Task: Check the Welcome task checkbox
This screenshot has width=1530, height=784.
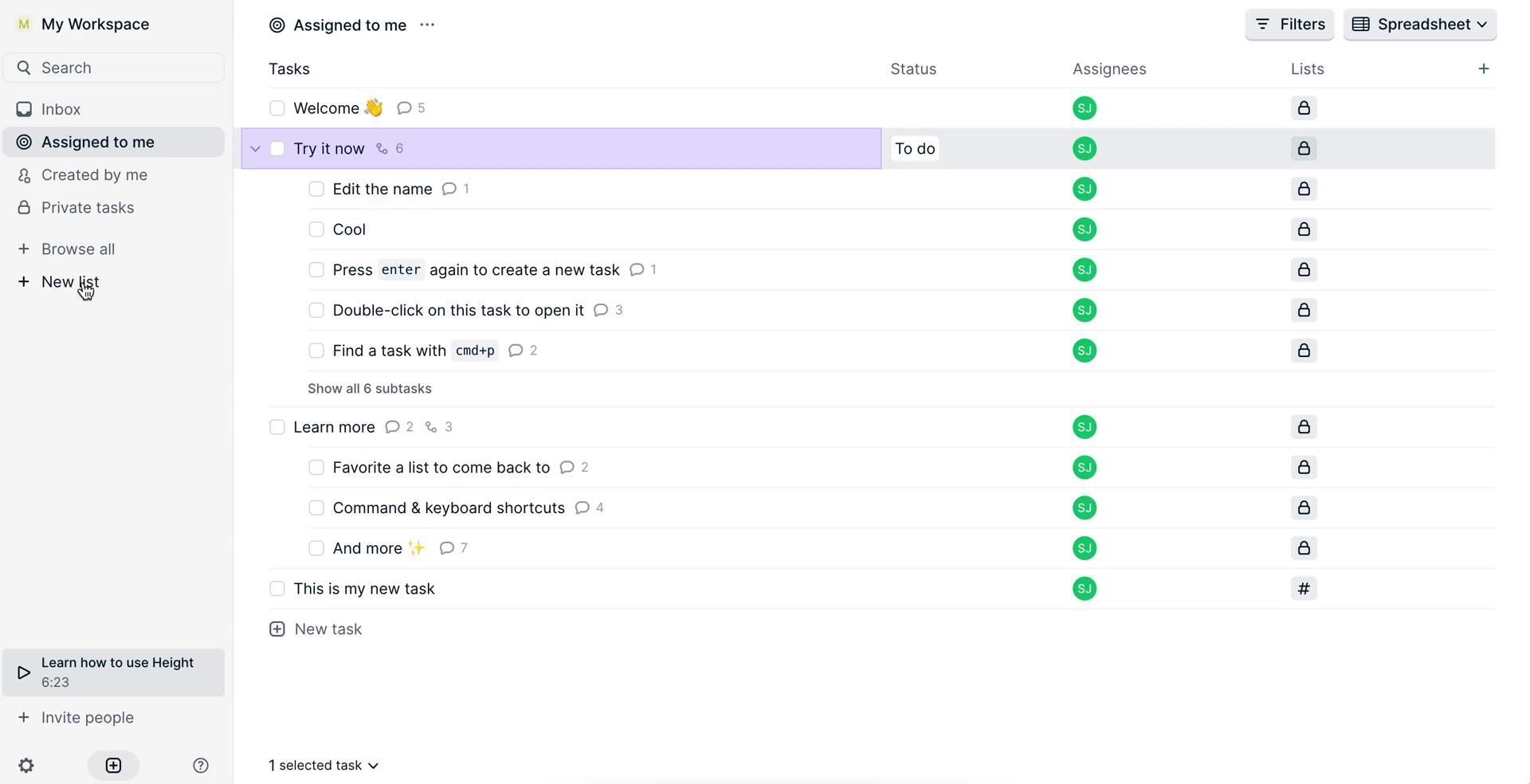Action: (x=277, y=108)
